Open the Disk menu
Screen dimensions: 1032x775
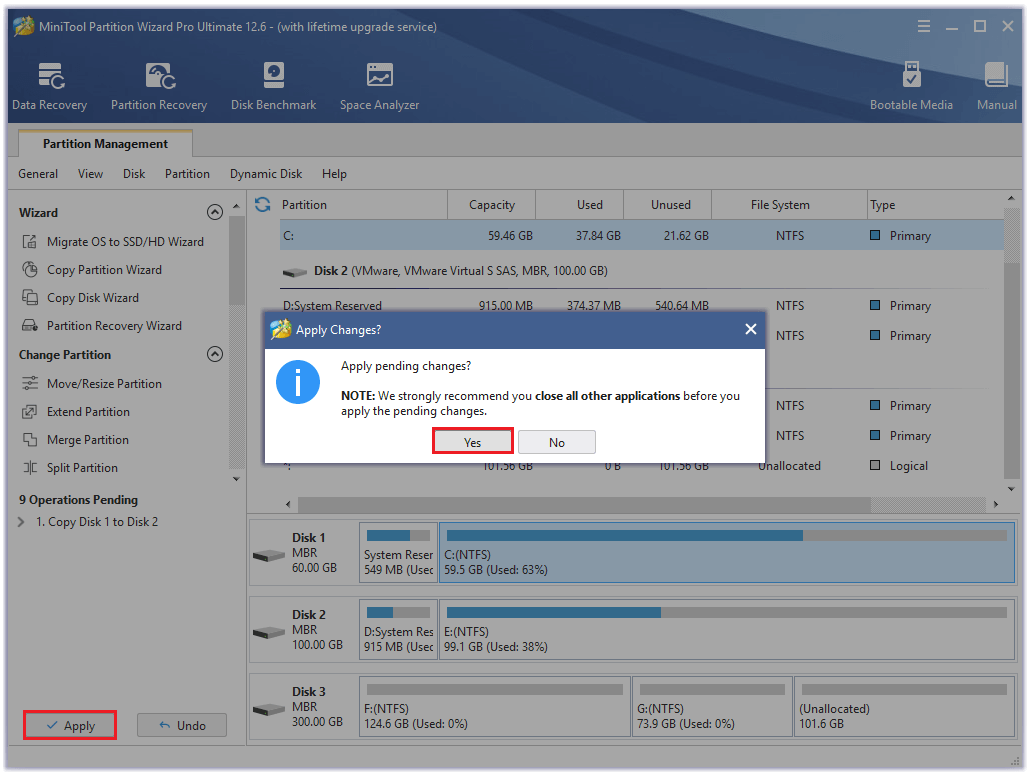tap(134, 174)
